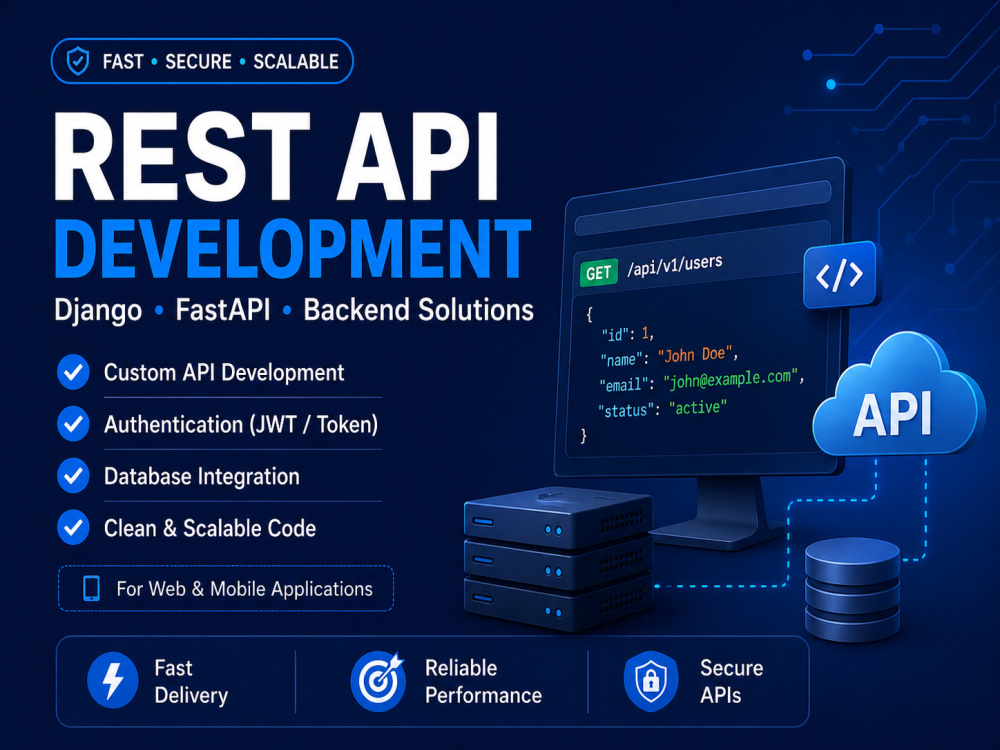This screenshot has height=750, width=1000.
Task: Click the monitor stand below the screen
Action: 721,512
